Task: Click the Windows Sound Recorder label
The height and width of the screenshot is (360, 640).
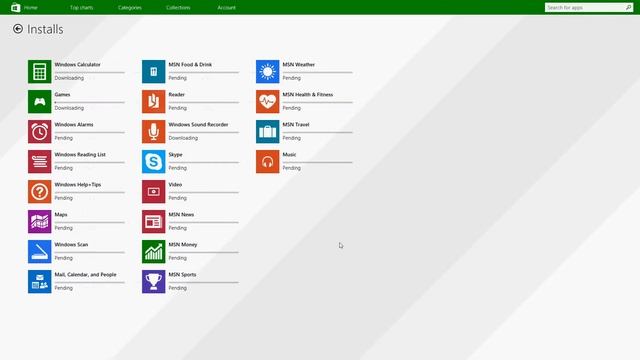Action: pyautogui.click(x=198, y=124)
